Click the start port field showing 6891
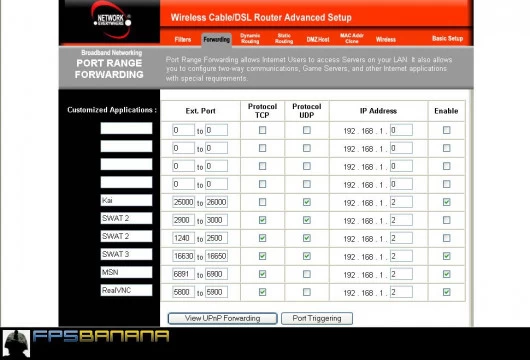 pos(183,274)
